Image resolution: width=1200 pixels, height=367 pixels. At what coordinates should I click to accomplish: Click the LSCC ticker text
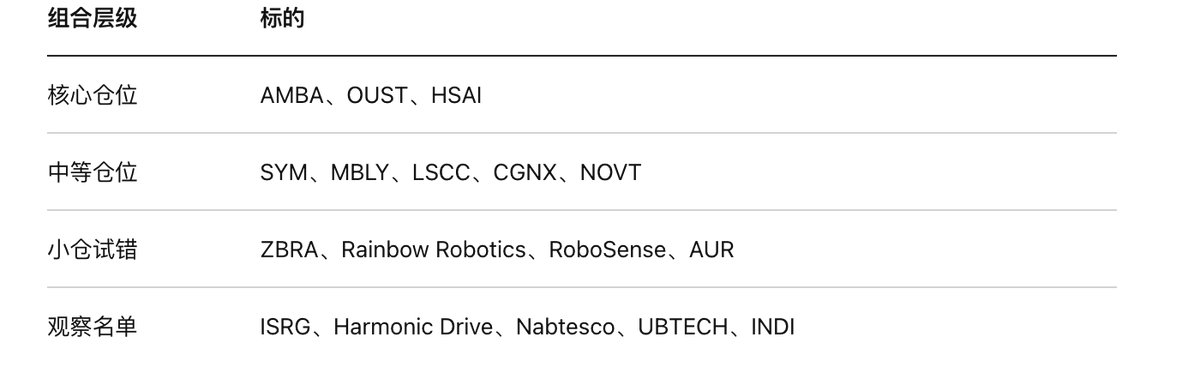pos(441,173)
